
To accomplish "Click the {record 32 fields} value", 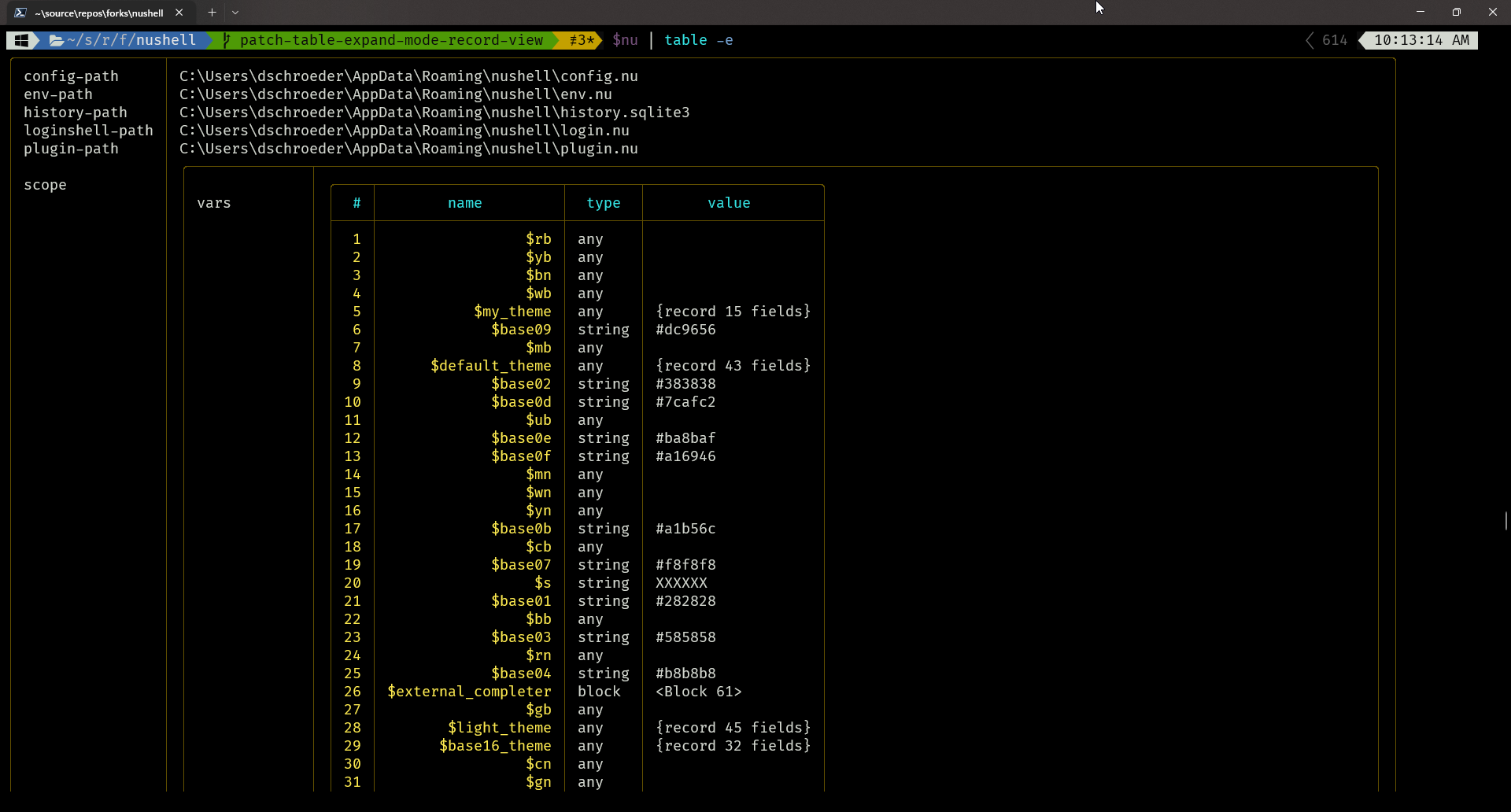I will click(733, 746).
